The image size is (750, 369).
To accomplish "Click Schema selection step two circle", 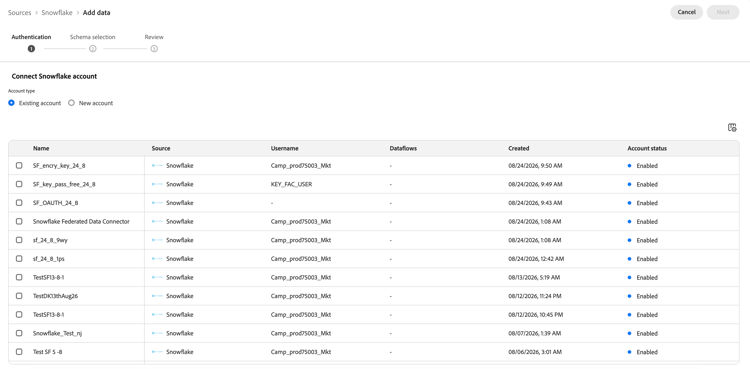I will pos(93,48).
